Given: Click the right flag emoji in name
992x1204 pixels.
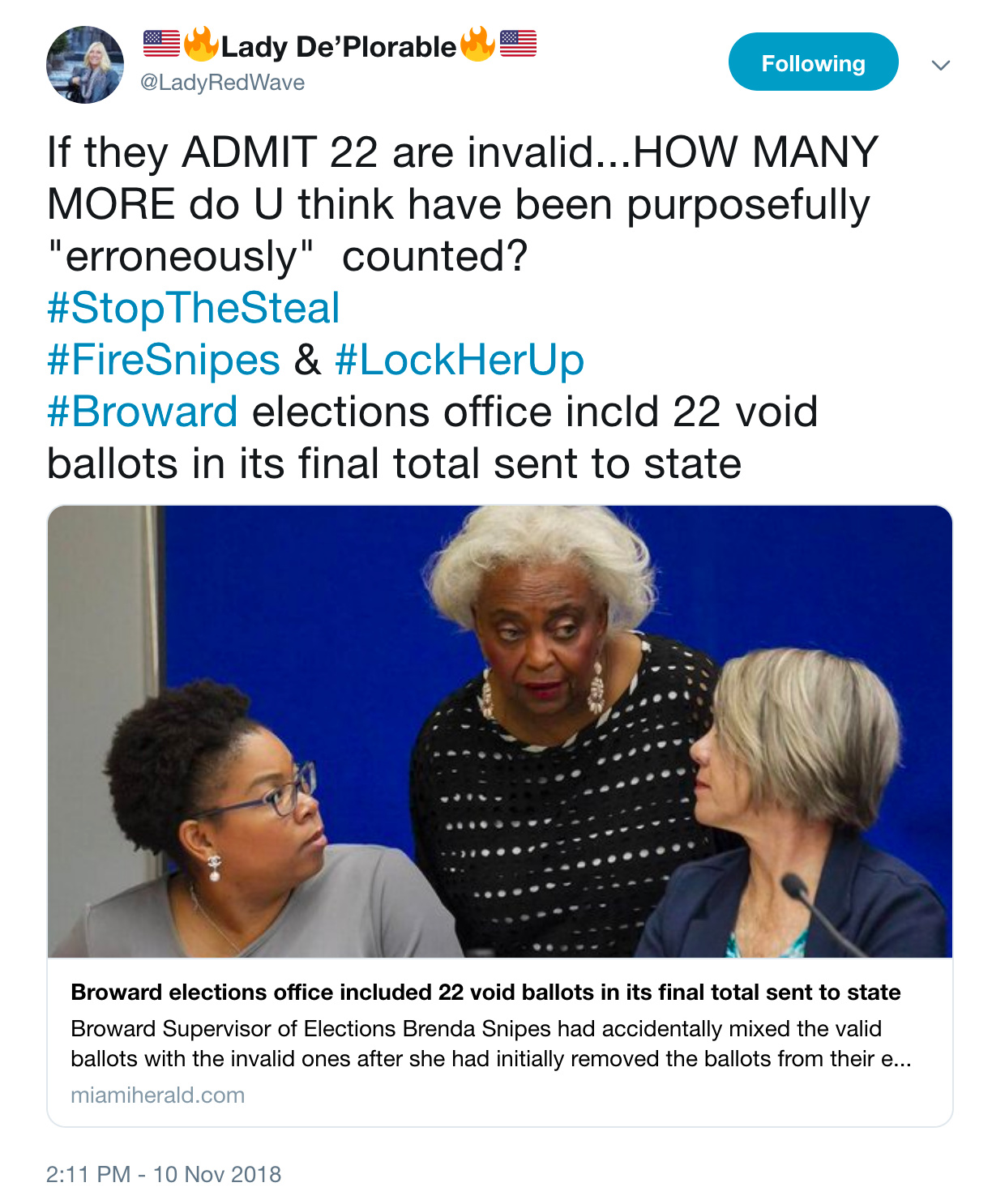Looking at the screenshot, I should pyautogui.click(x=518, y=43).
